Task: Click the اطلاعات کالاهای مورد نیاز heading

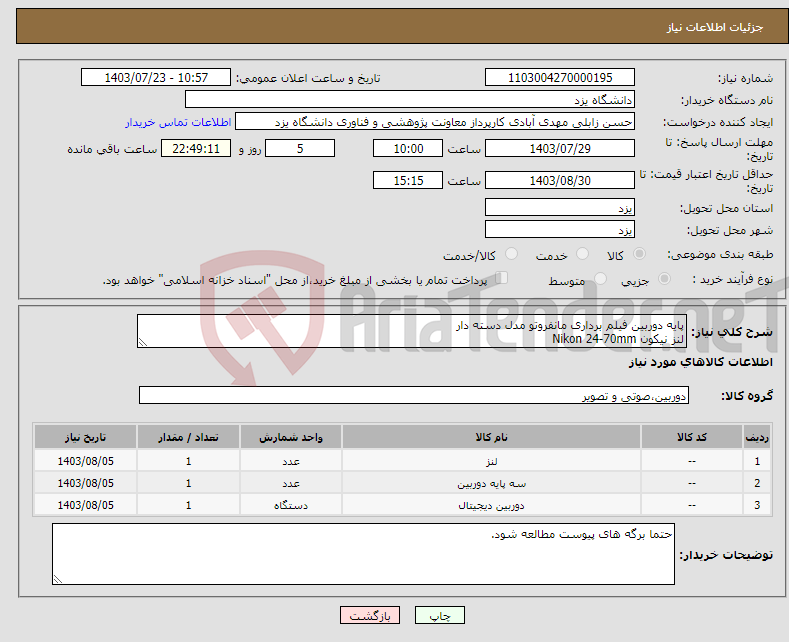Action: (700, 362)
